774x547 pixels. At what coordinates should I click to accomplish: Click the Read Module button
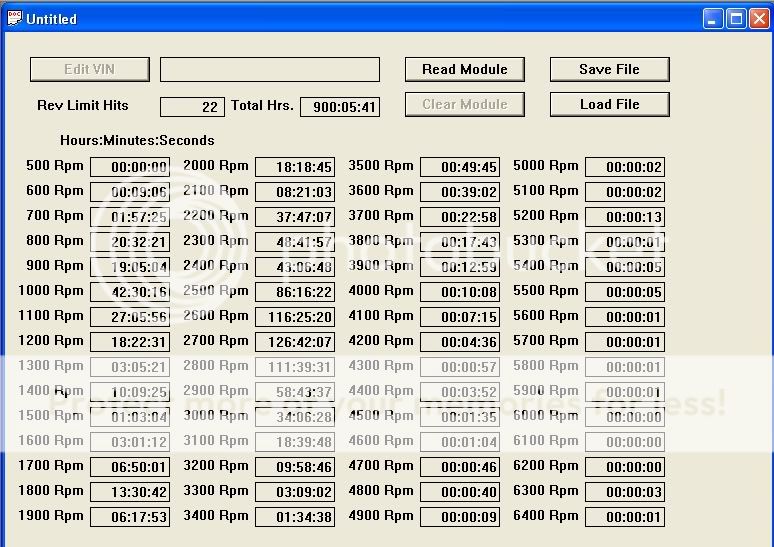465,69
